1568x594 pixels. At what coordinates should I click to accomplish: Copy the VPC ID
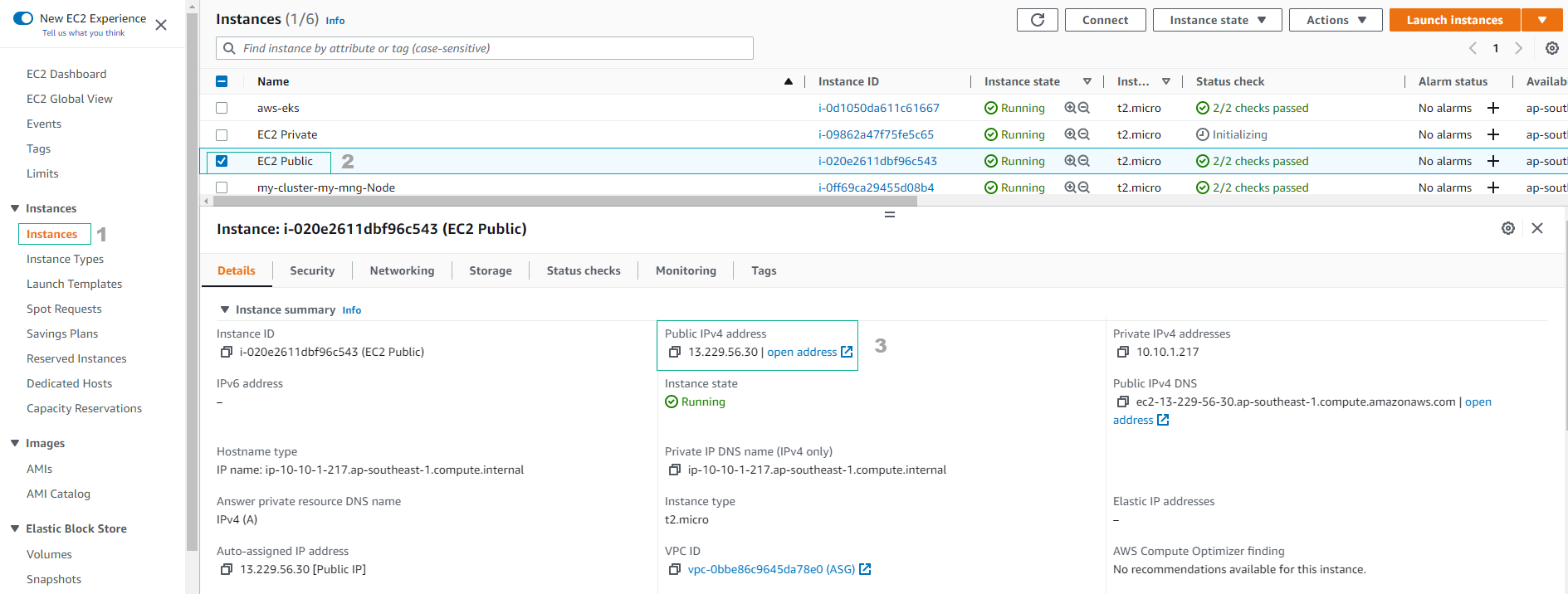click(674, 569)
